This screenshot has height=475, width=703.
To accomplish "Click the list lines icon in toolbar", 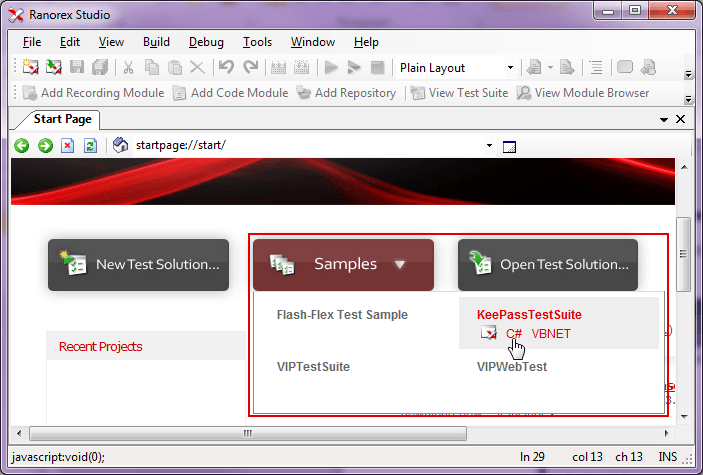I will tap(596, 67).
